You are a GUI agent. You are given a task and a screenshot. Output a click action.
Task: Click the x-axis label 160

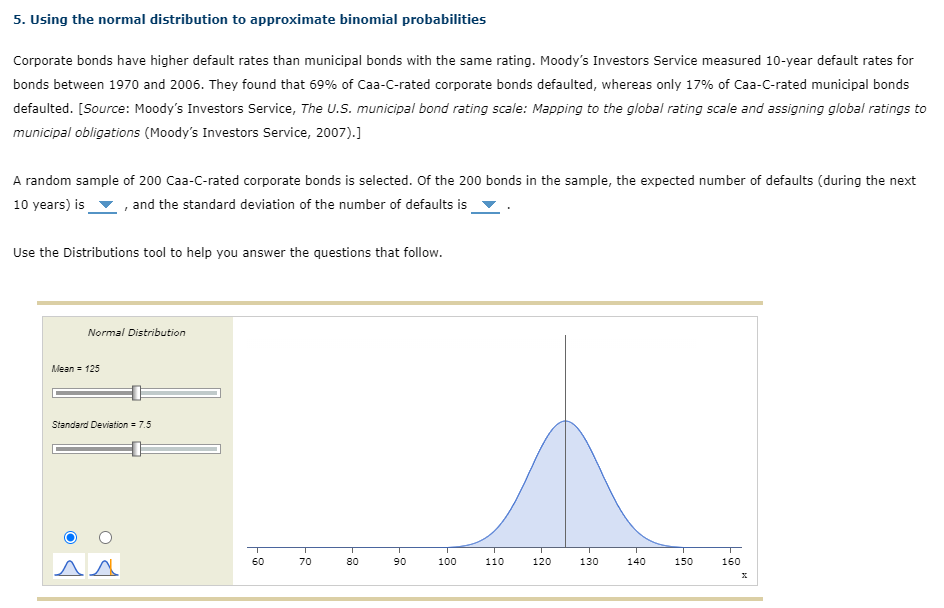coord(731,561)
